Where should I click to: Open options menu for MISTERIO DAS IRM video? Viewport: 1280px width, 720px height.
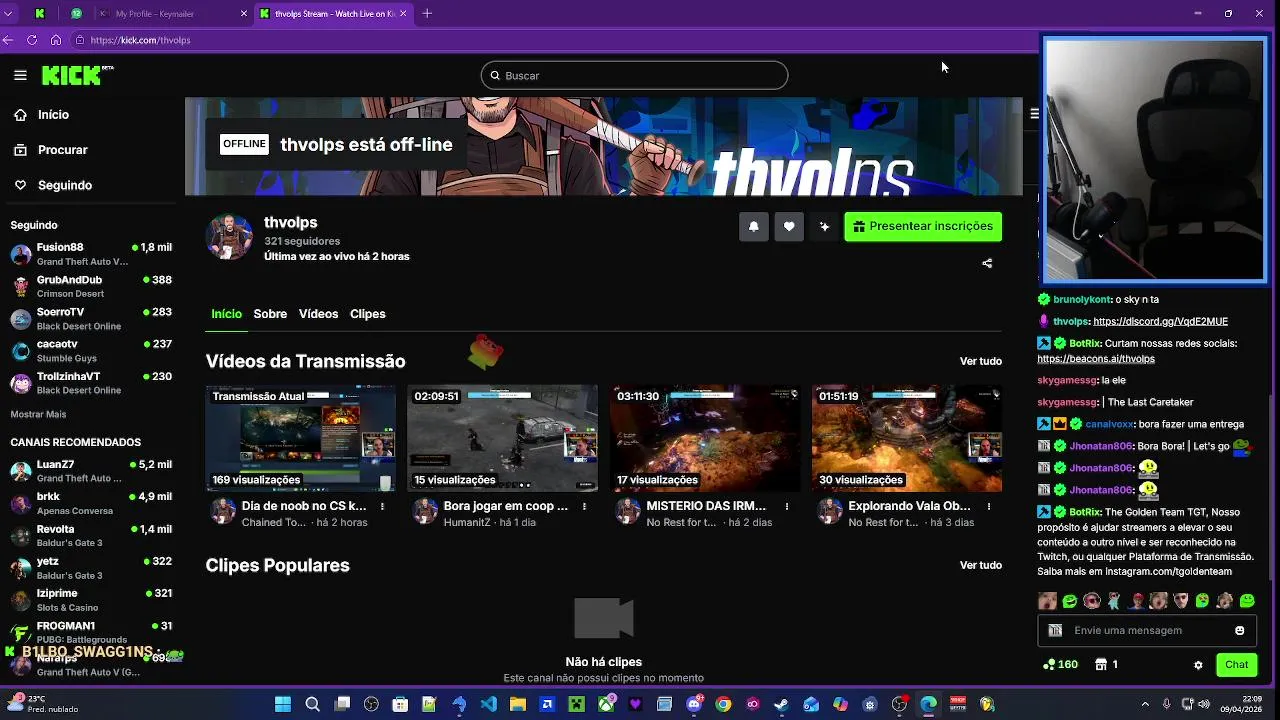787,506
